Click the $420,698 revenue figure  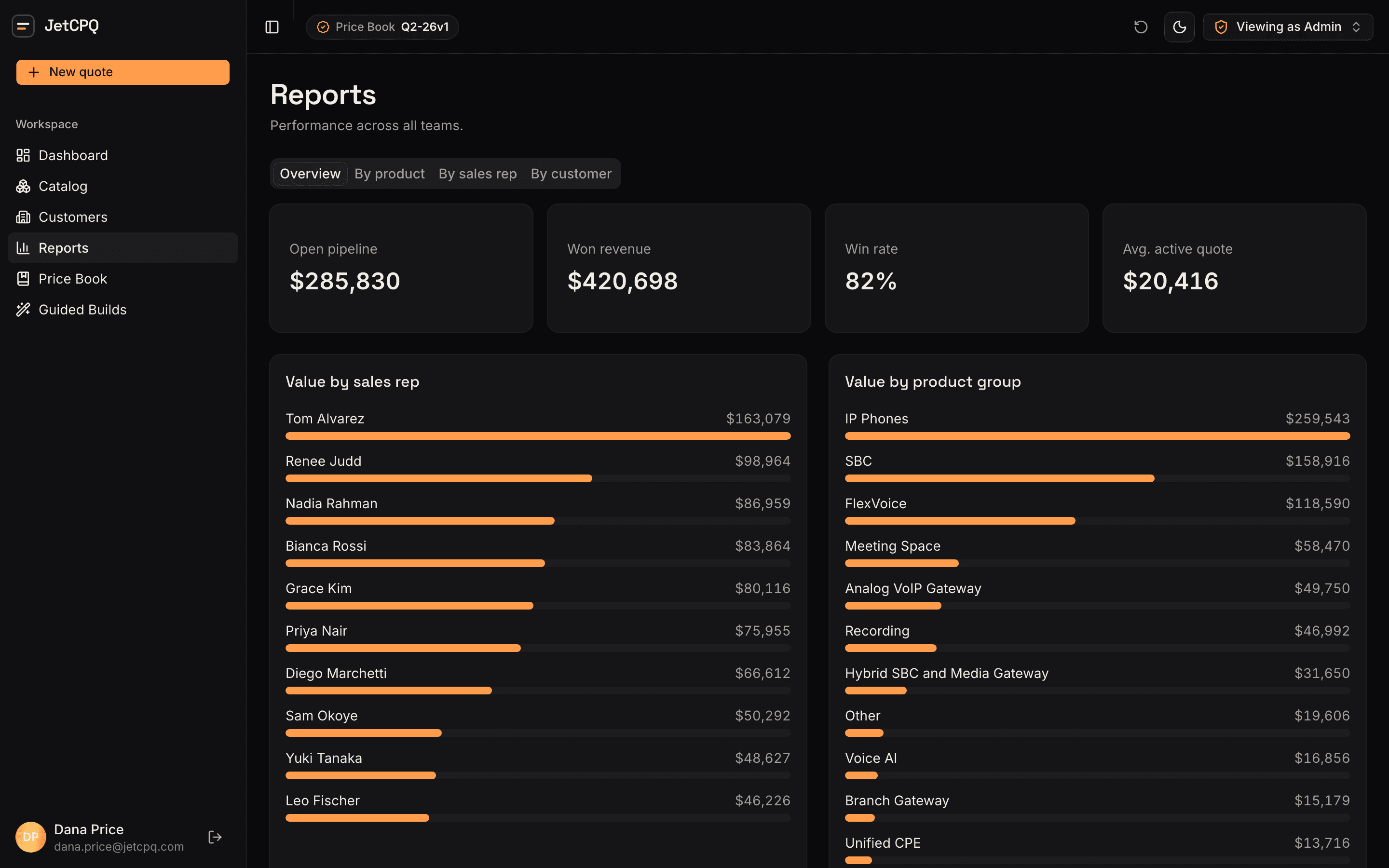pyautogui.click(x=622, y=281)
